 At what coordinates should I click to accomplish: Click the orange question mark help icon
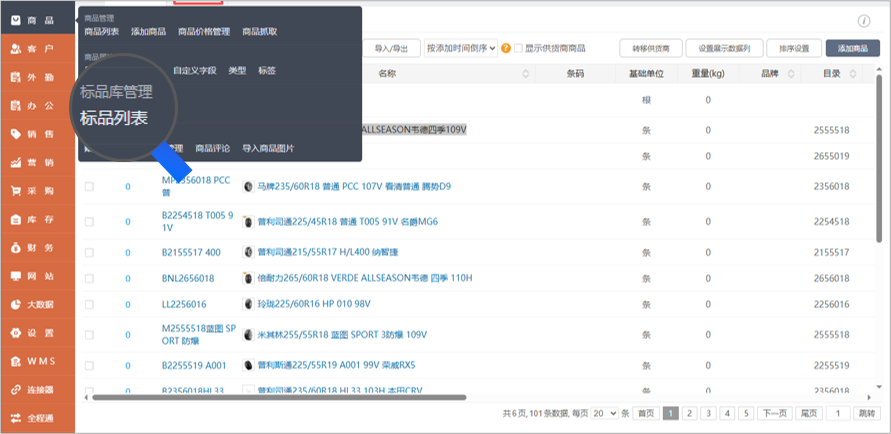(506, 48)
